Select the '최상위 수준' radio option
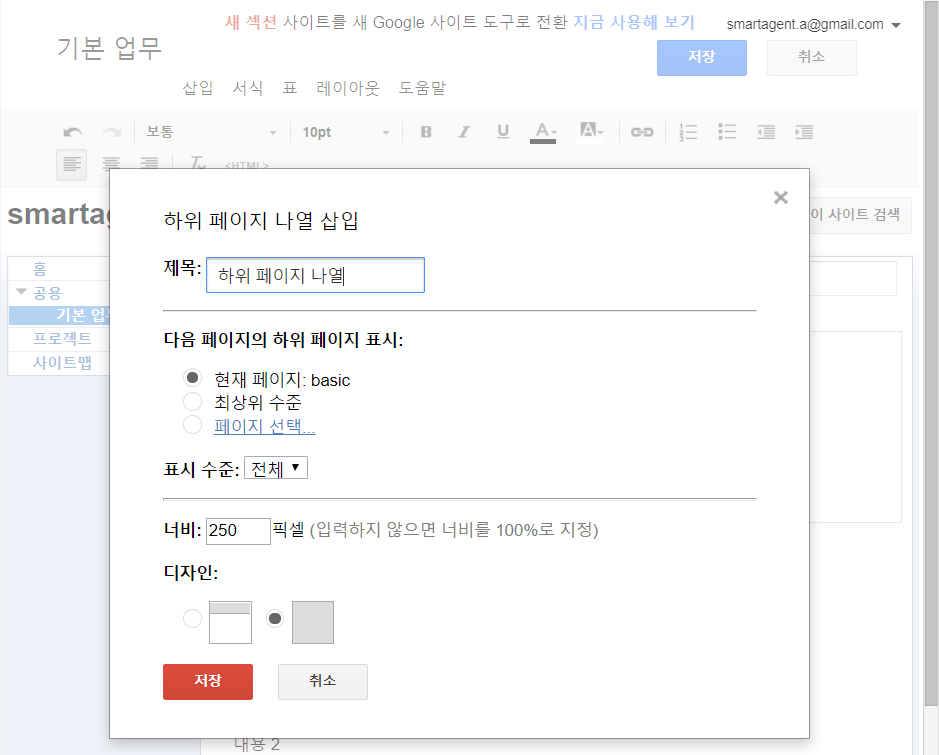This screenshot has width=939, height=755. pos(193,402)
